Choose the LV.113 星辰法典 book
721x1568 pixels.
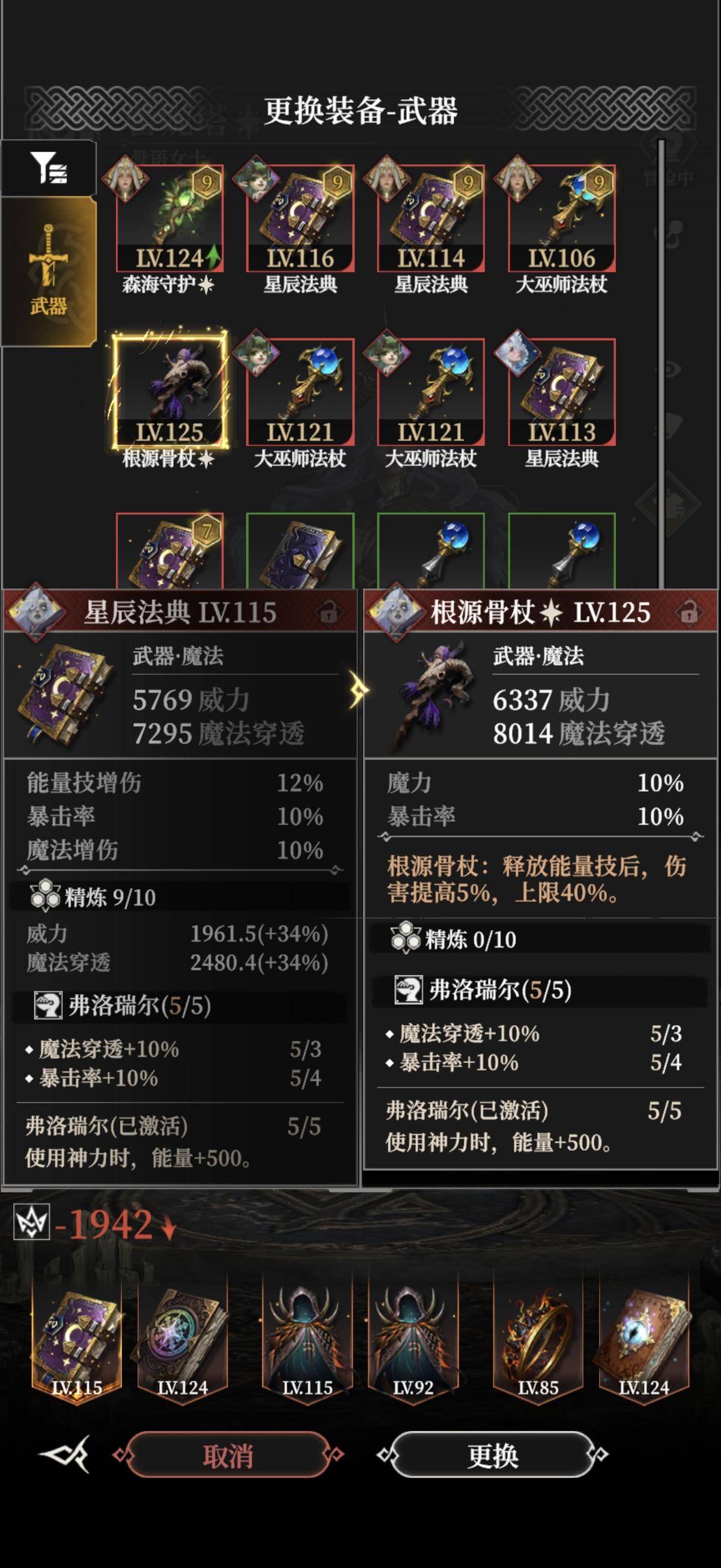coord(562,393)
